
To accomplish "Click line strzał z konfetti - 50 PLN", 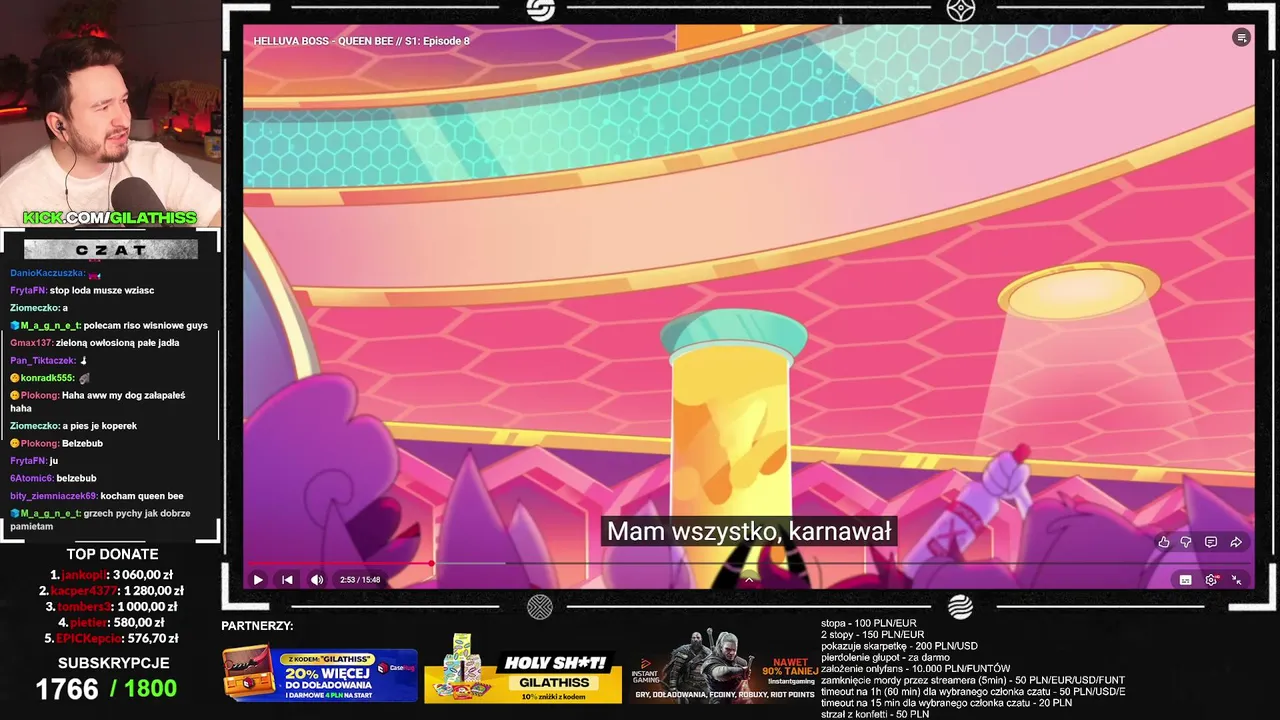I will click(875, 714).
